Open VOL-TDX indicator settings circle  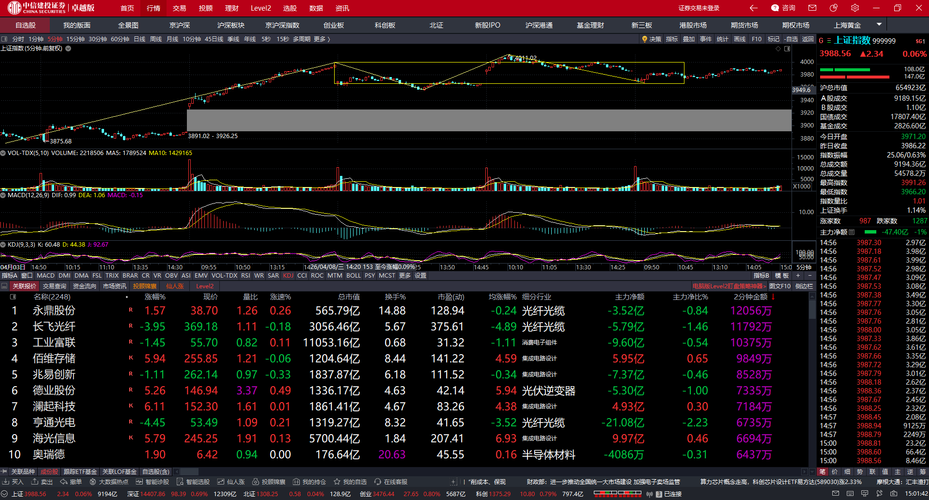pyautogui.click(x=3, y=153)
